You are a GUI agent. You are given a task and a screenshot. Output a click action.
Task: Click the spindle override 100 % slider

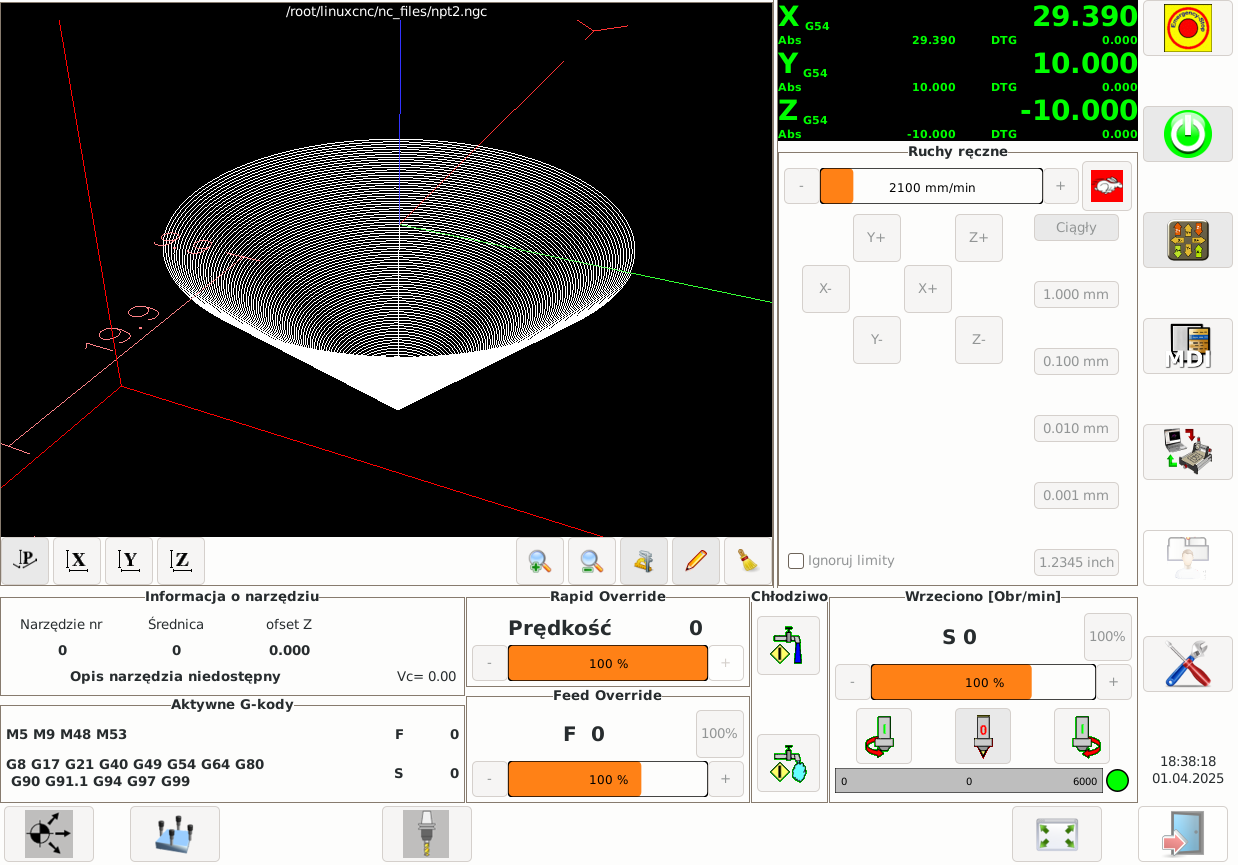[x=983, y=682]
